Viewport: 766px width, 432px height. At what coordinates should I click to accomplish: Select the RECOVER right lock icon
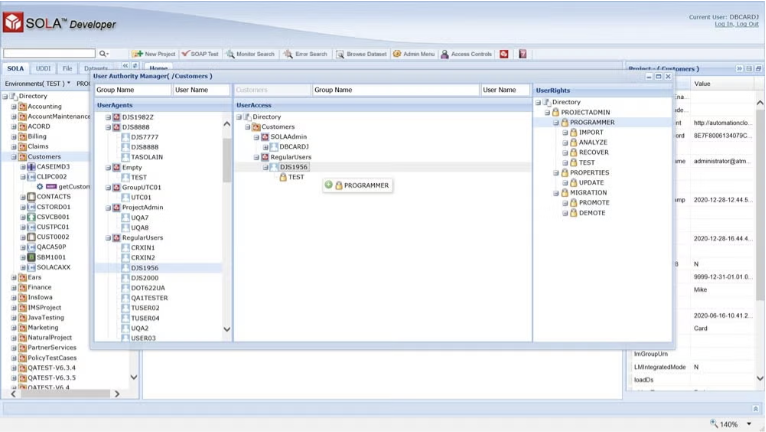tap(574, 152)
